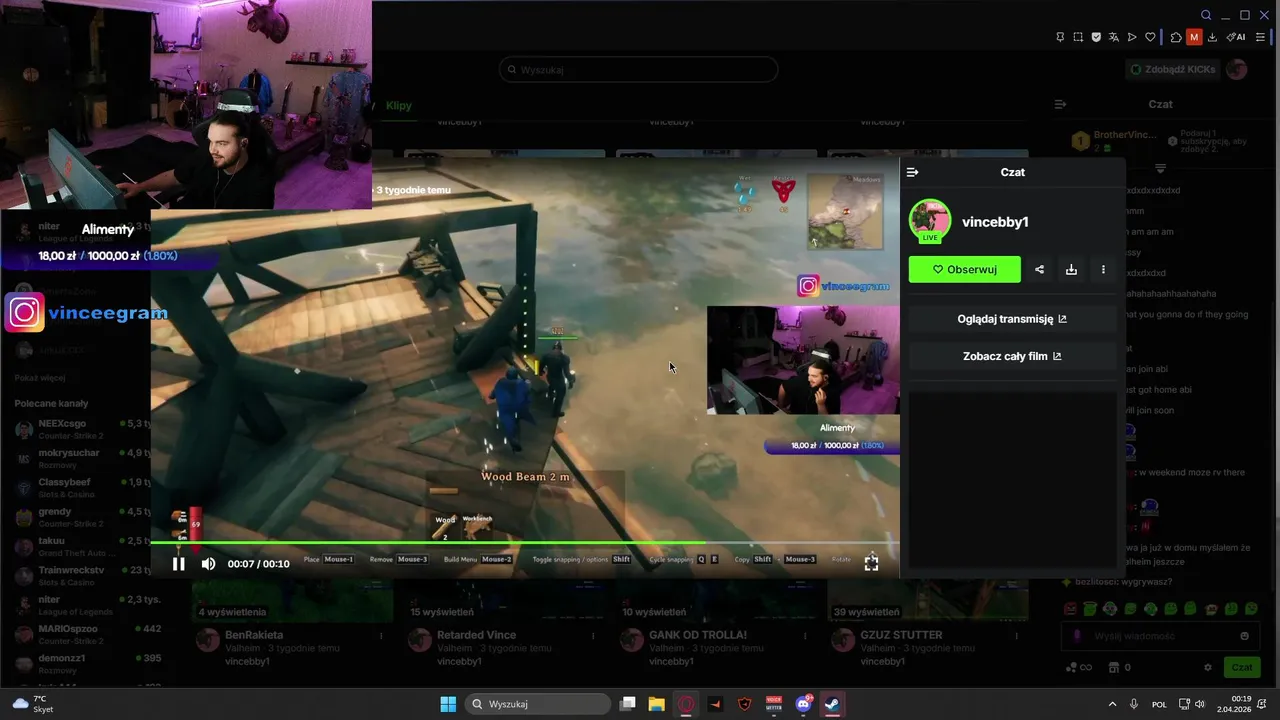Select the Klipy tab

[x=399, y=105]
